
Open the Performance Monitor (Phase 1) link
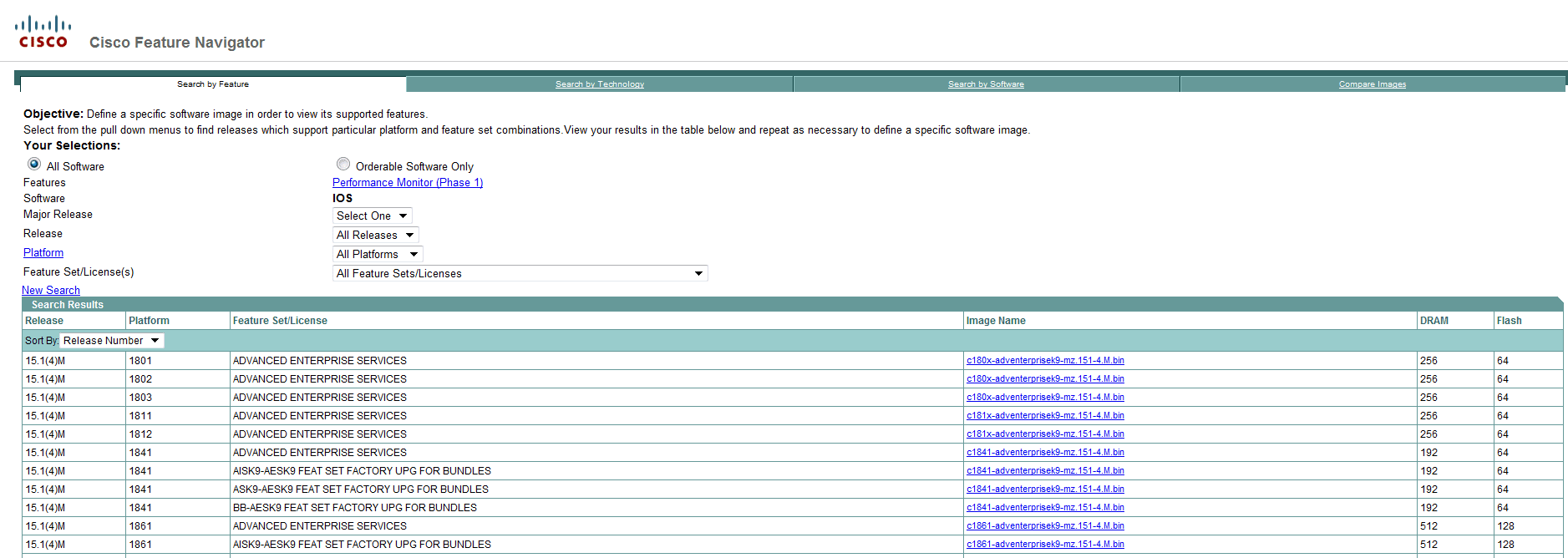[408, 182]
